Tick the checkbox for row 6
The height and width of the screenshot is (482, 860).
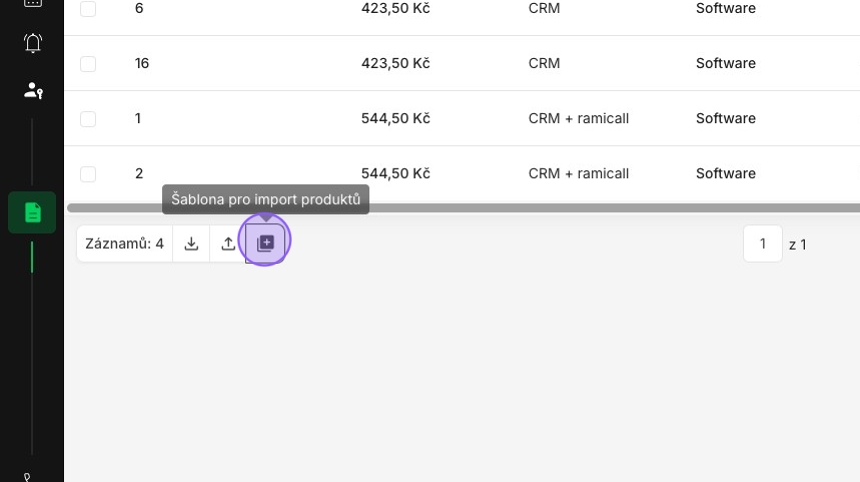(88, 9)
